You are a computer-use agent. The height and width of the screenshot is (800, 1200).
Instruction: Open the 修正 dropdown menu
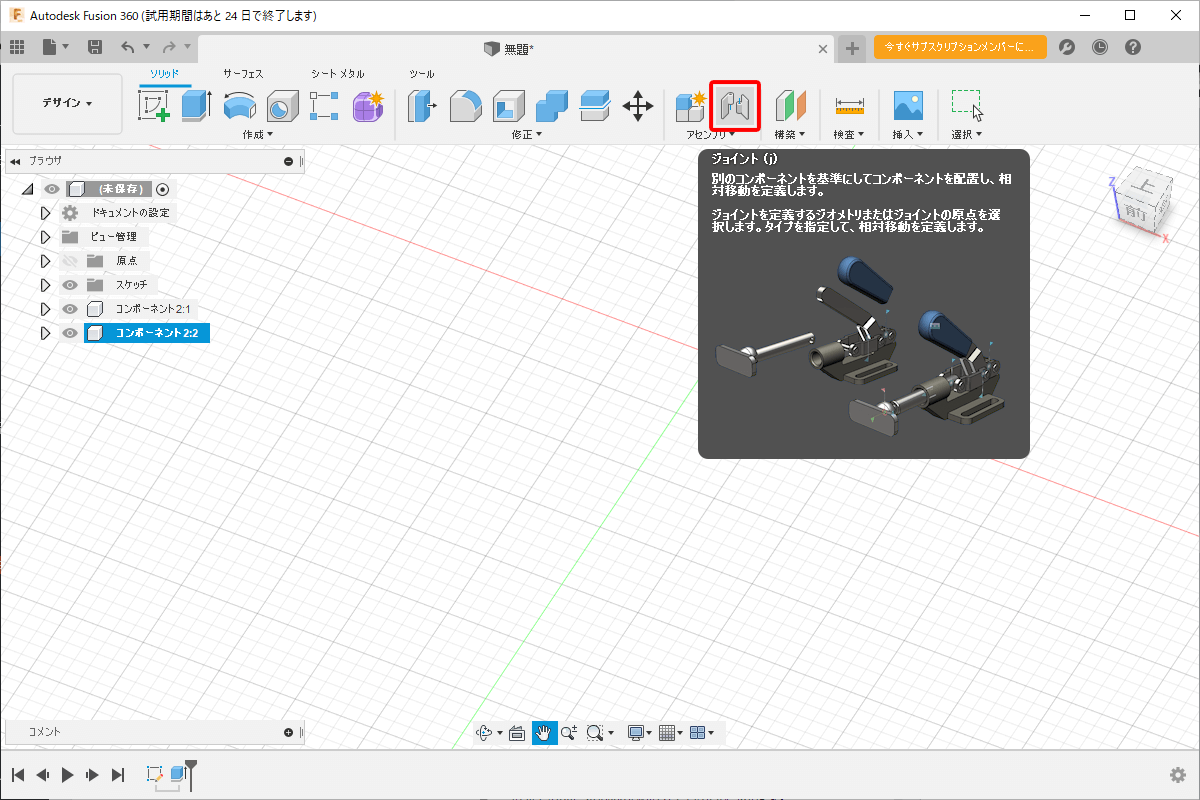527,134
